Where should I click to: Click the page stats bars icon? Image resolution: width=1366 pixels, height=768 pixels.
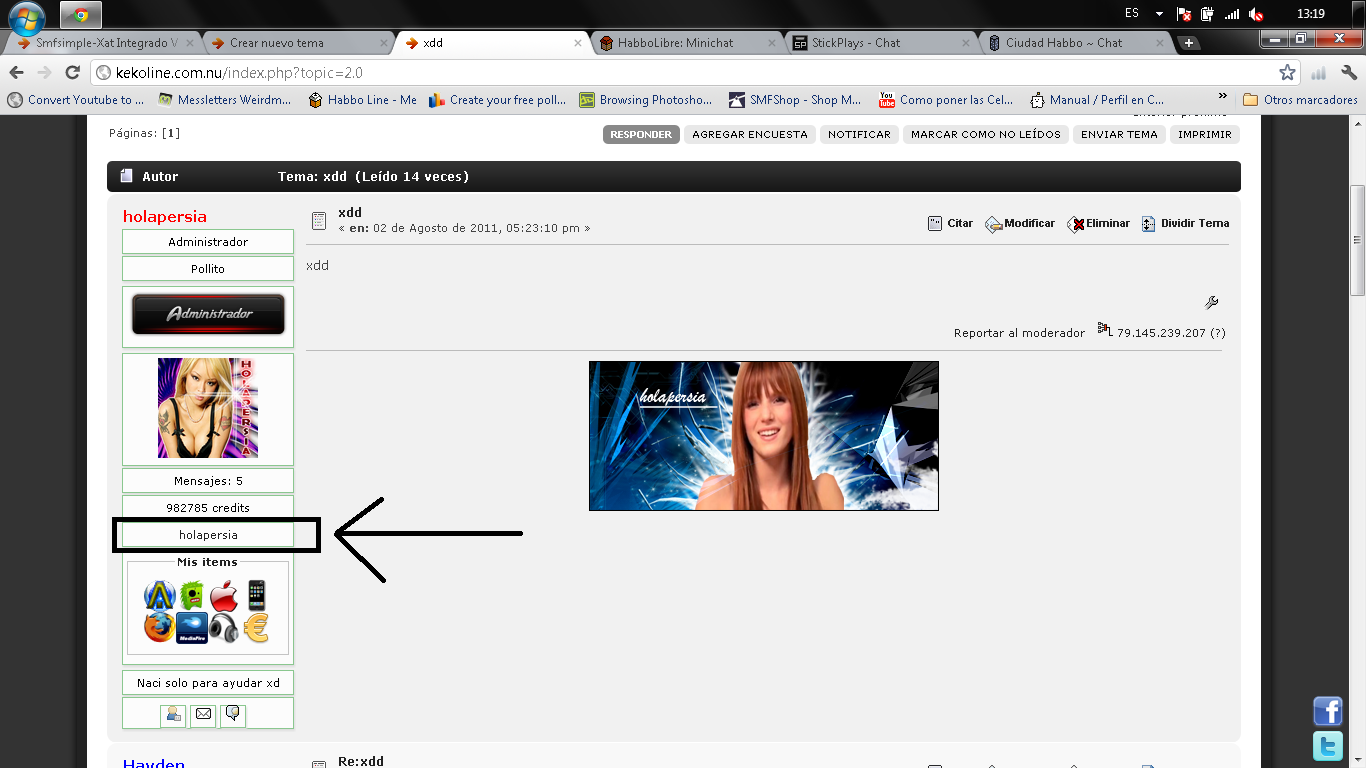click(x=1319, y=73)
